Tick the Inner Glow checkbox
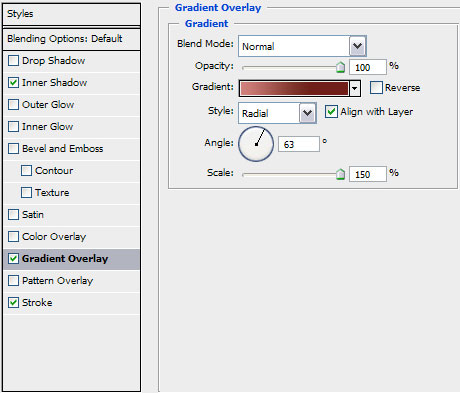460x393 pixels. (13, 127)
